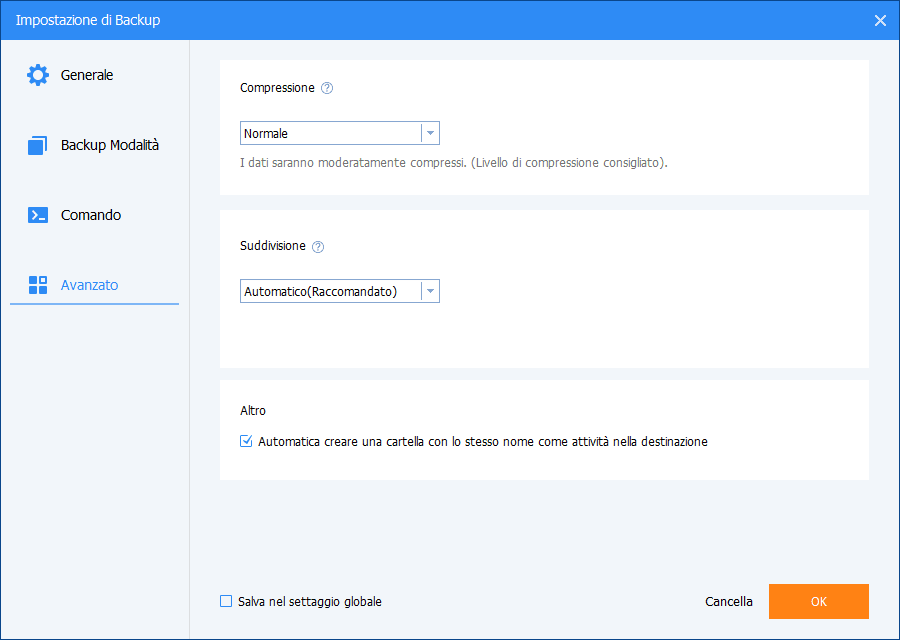Click the help icon beside Compressione
Screen dimensions: 900x640
pyautogui.click(x=327, y=88)
